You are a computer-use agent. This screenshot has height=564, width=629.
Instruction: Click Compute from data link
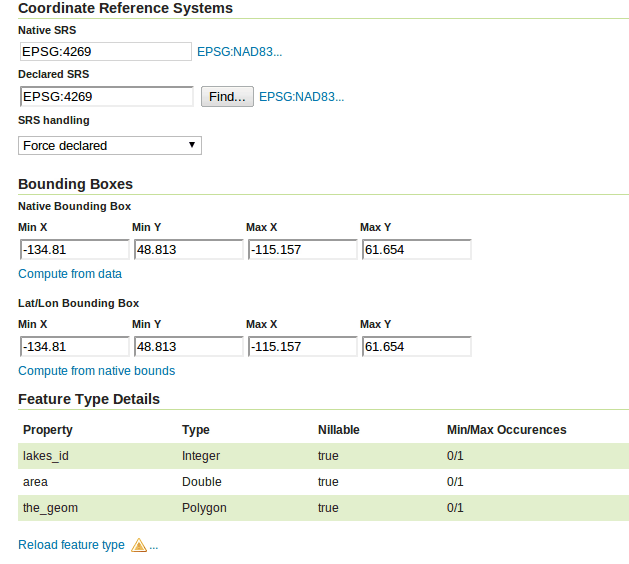[x=70, y=274]
